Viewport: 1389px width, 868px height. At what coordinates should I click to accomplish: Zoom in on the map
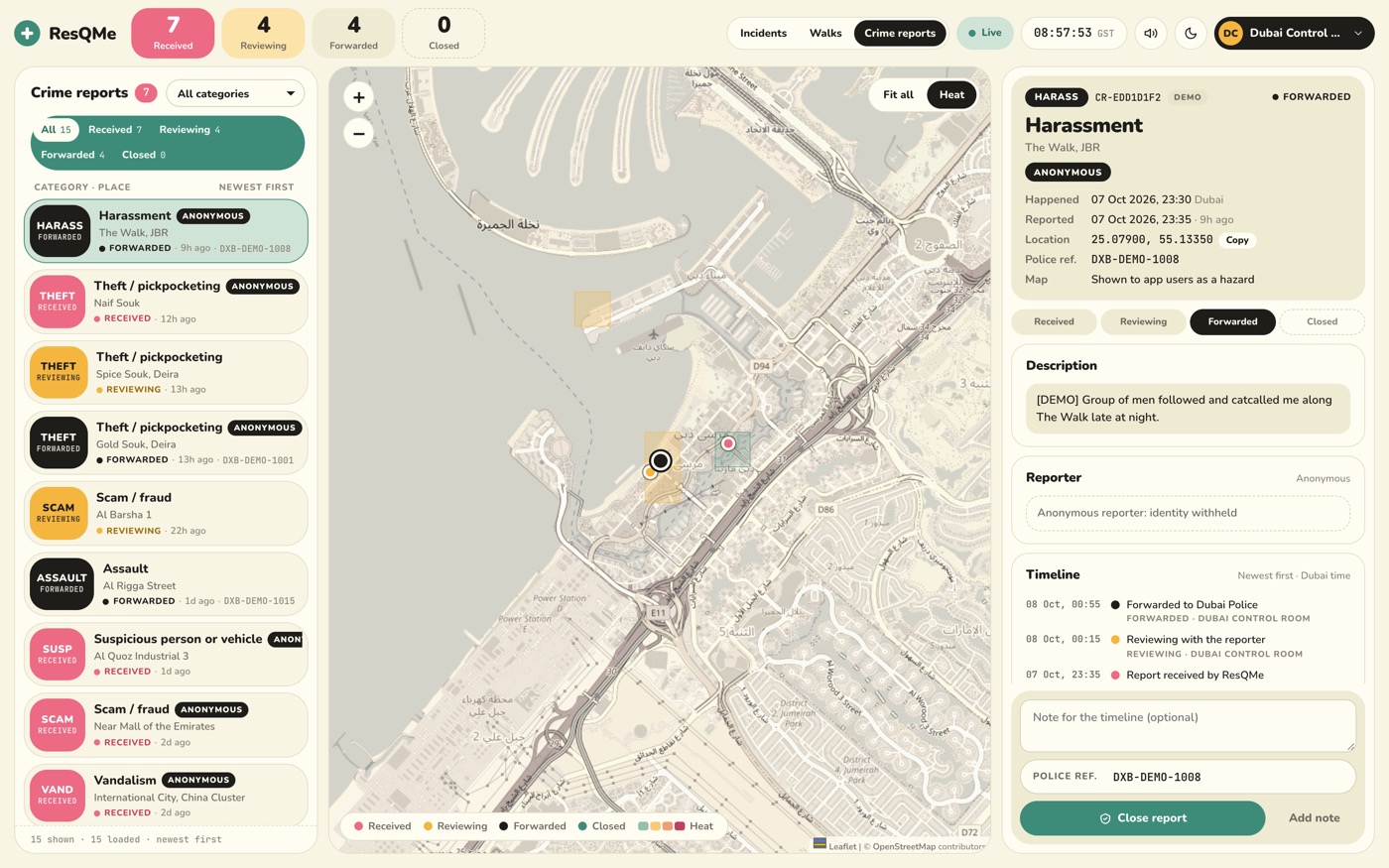tap(359, 96)
